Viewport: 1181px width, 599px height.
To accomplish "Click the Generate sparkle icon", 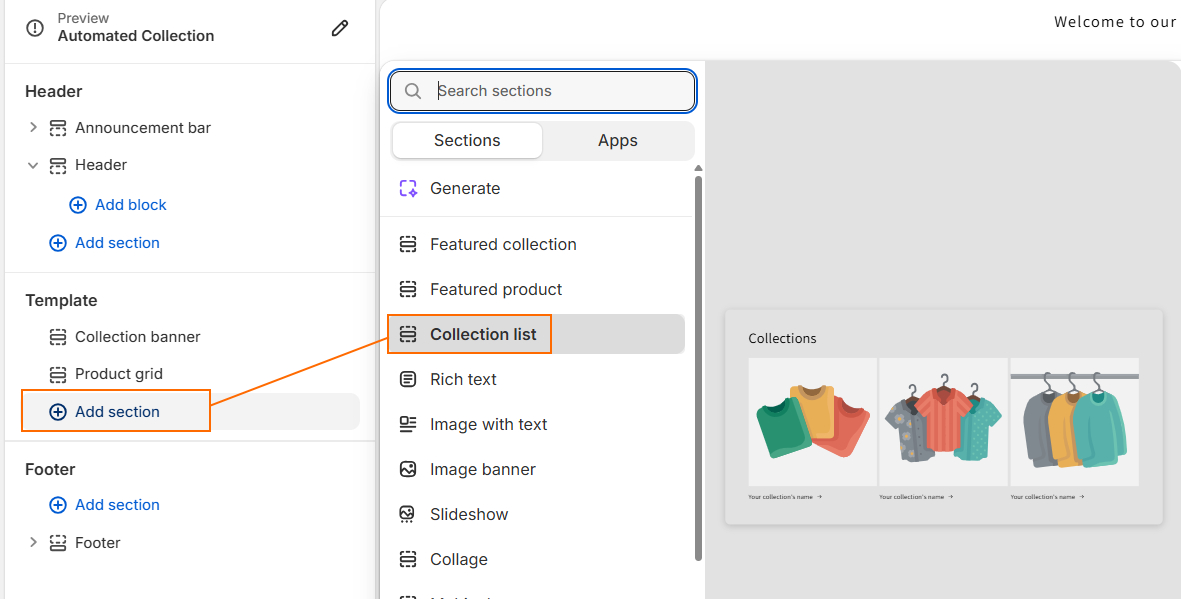I will (x=408, y=188).
